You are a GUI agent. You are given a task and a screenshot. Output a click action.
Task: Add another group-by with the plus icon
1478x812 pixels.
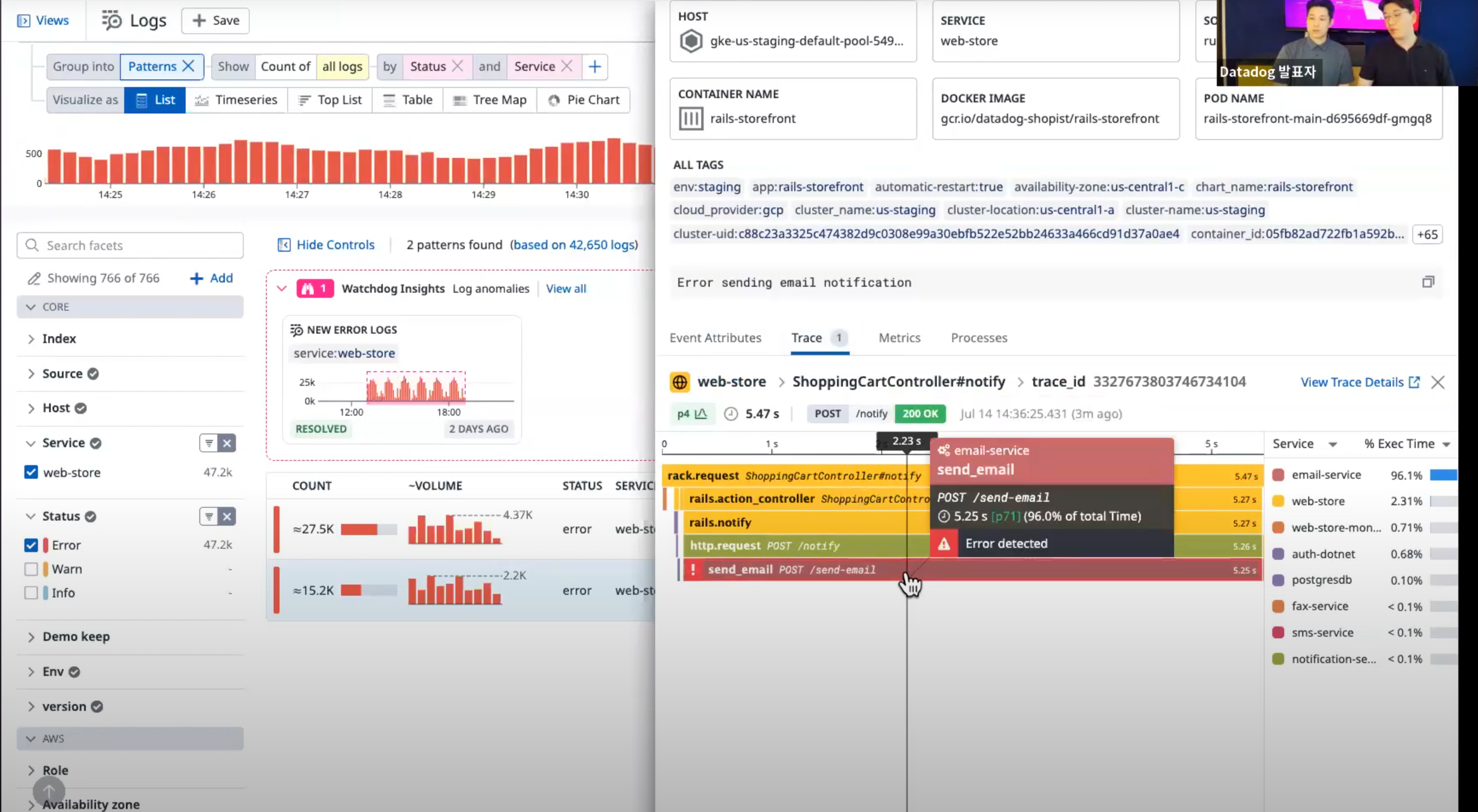[595, 67]
